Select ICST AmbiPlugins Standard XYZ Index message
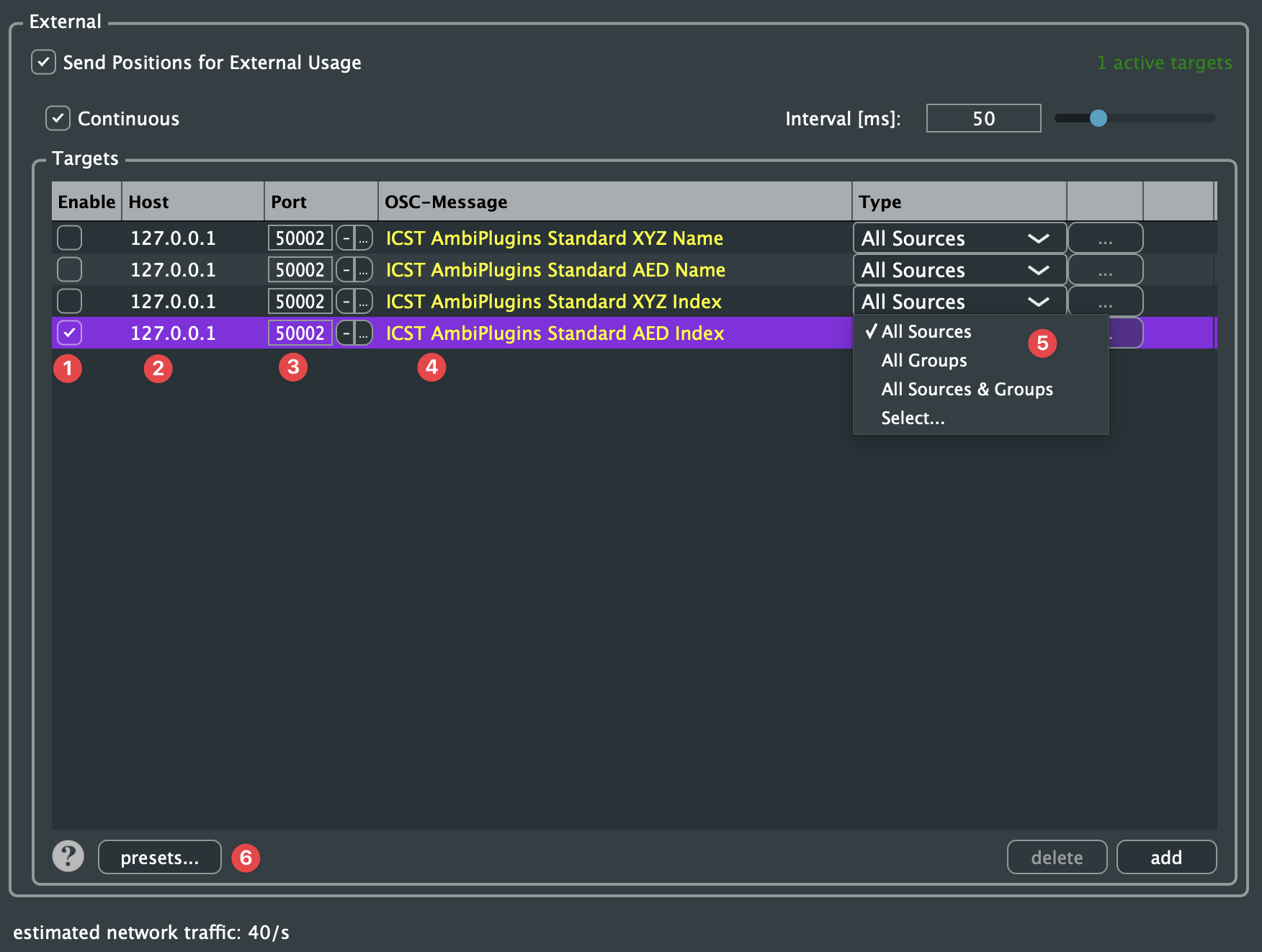 (x=554, y=301)
